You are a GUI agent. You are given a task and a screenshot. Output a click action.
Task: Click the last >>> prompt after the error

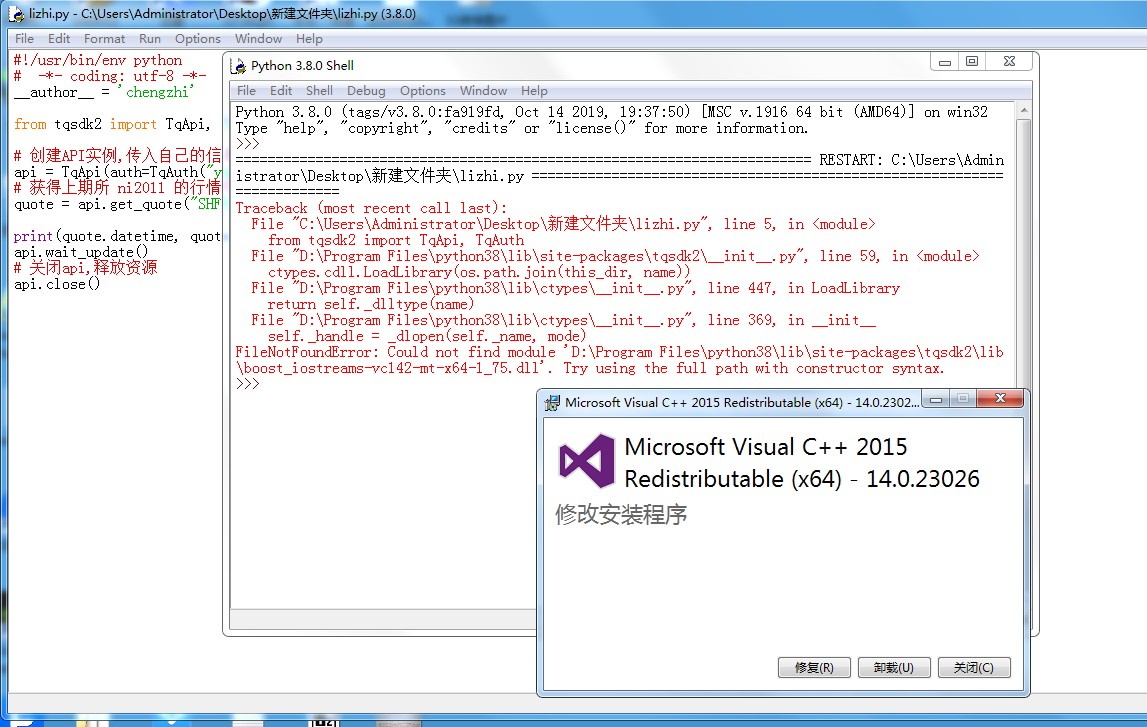(x=248, y=384)
